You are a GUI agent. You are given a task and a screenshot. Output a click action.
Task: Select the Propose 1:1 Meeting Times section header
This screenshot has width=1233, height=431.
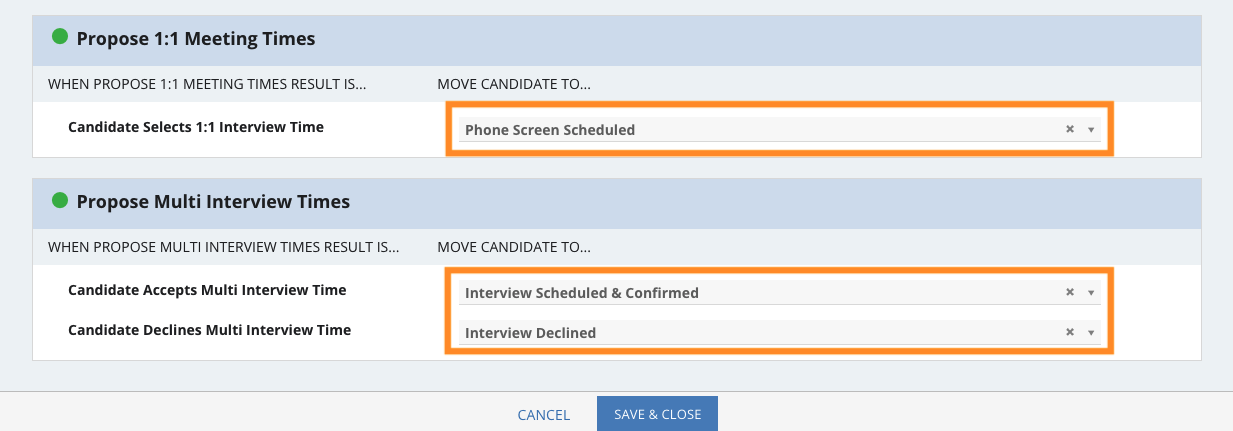coord(617,40)
